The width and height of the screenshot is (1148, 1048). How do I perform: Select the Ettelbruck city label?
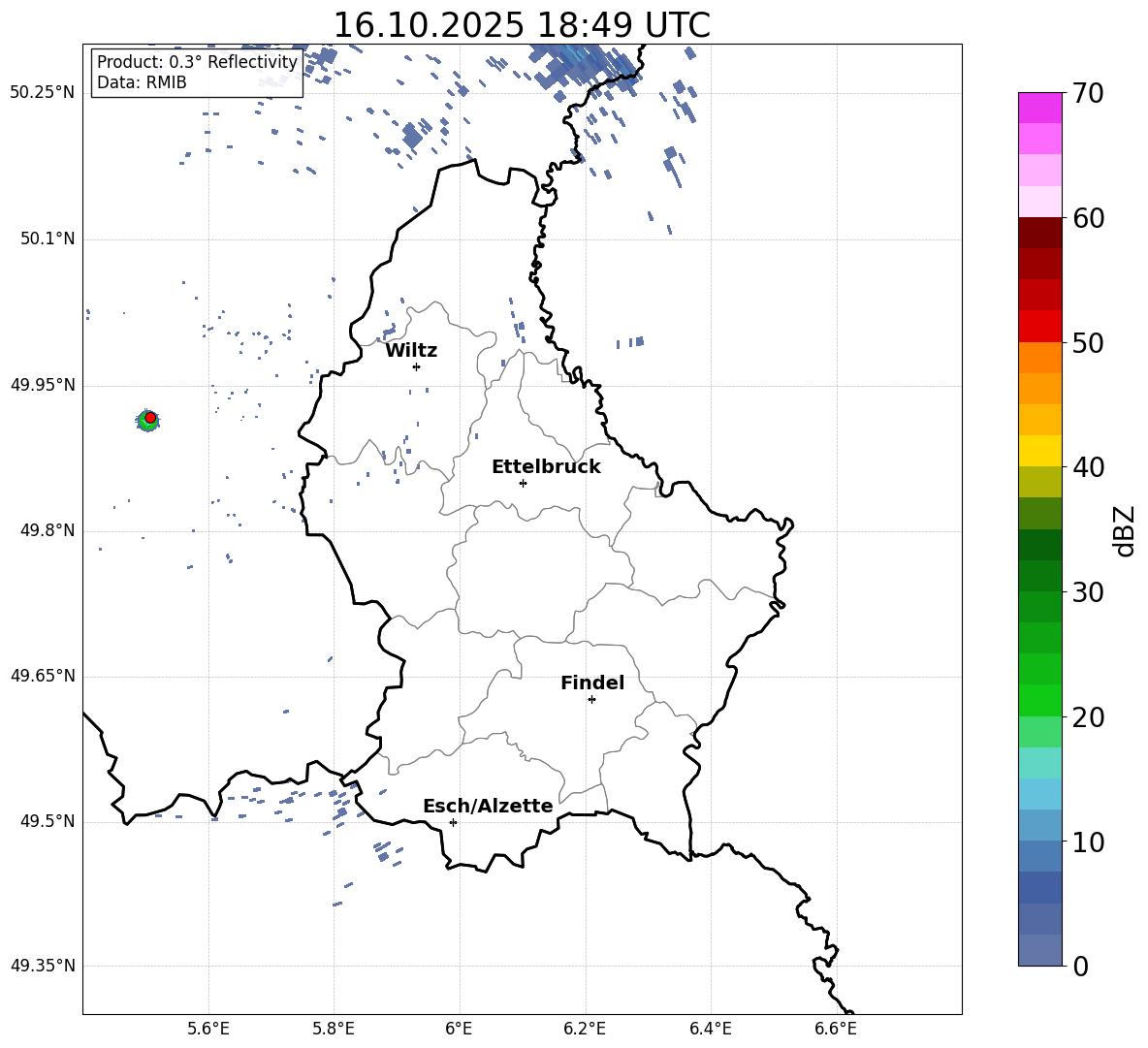click(x=546, y=467)
